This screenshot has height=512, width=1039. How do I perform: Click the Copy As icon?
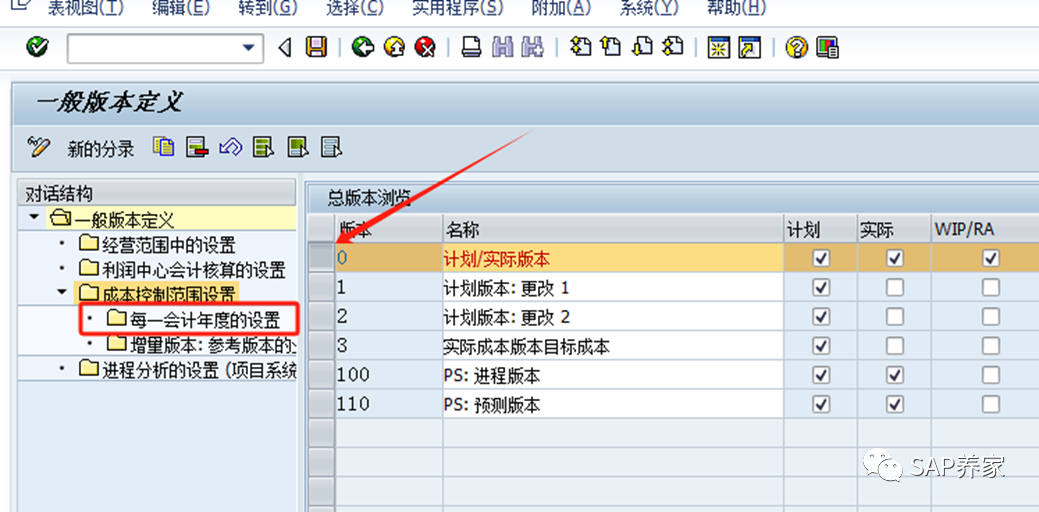(x=163, y=146)
